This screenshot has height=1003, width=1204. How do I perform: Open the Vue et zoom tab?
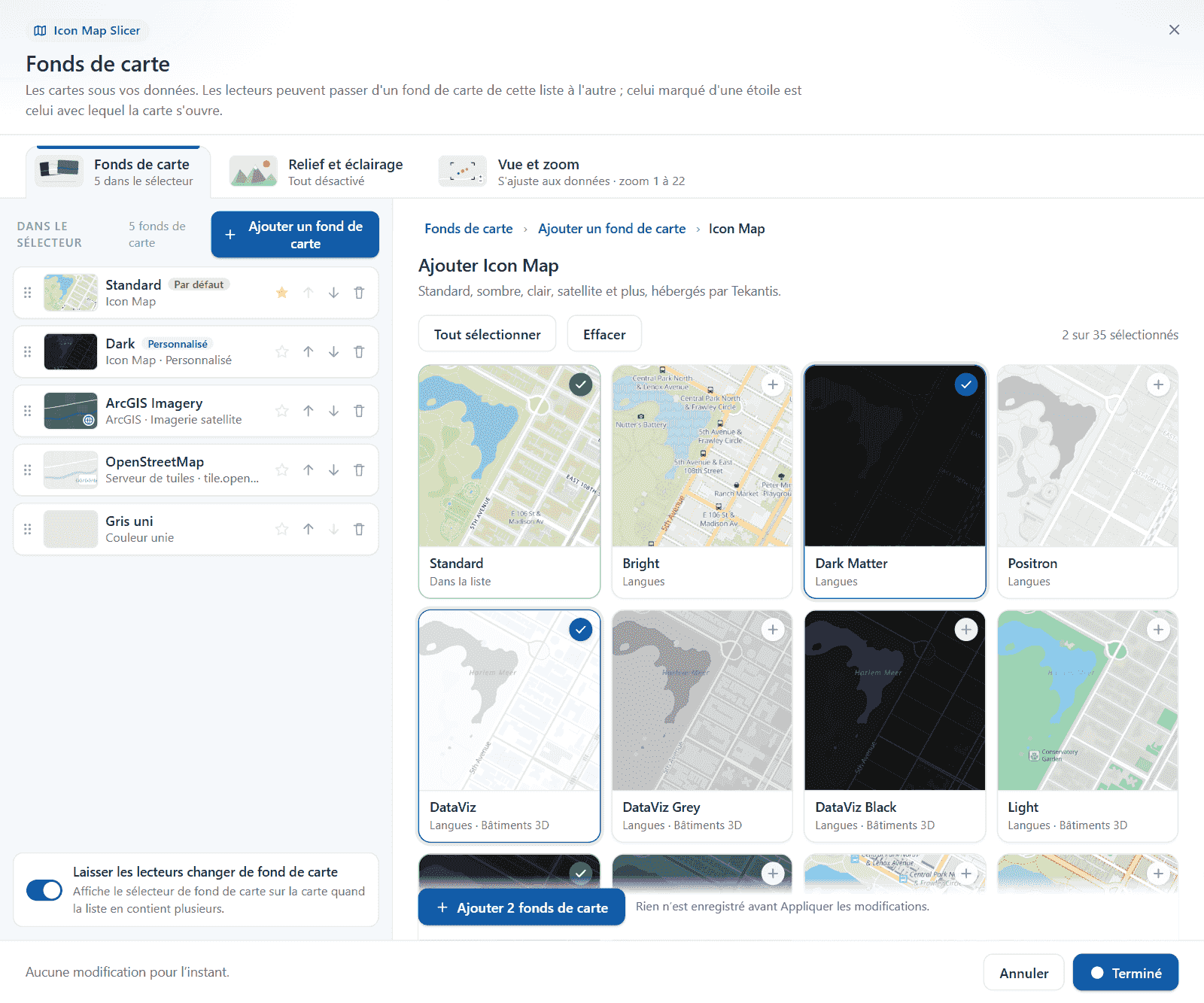pyautogui.click(x=562, y=172)
